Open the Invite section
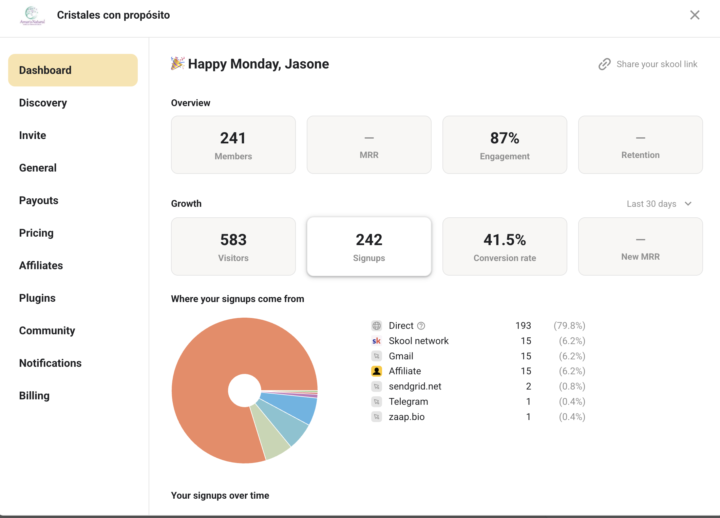The height and width of the screenshot is (518, 720). [73, 135]
